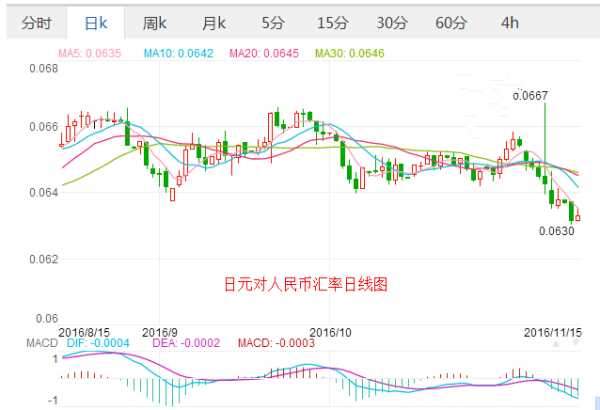
Task: Switch to the 60分 interval tab
Action: tap(451, 23)
